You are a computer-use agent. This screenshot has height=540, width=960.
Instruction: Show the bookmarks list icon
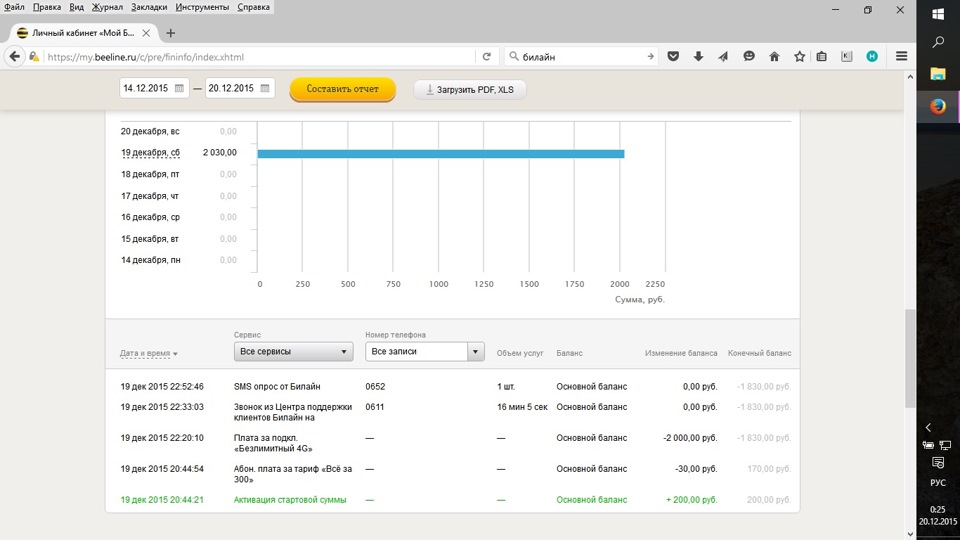point(822,56)
